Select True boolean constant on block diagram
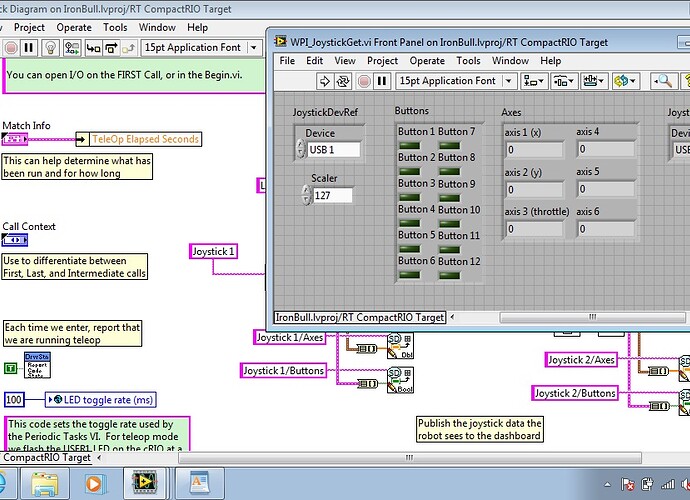The height and width of the screenshot is (500, 690). coord(10,368)
